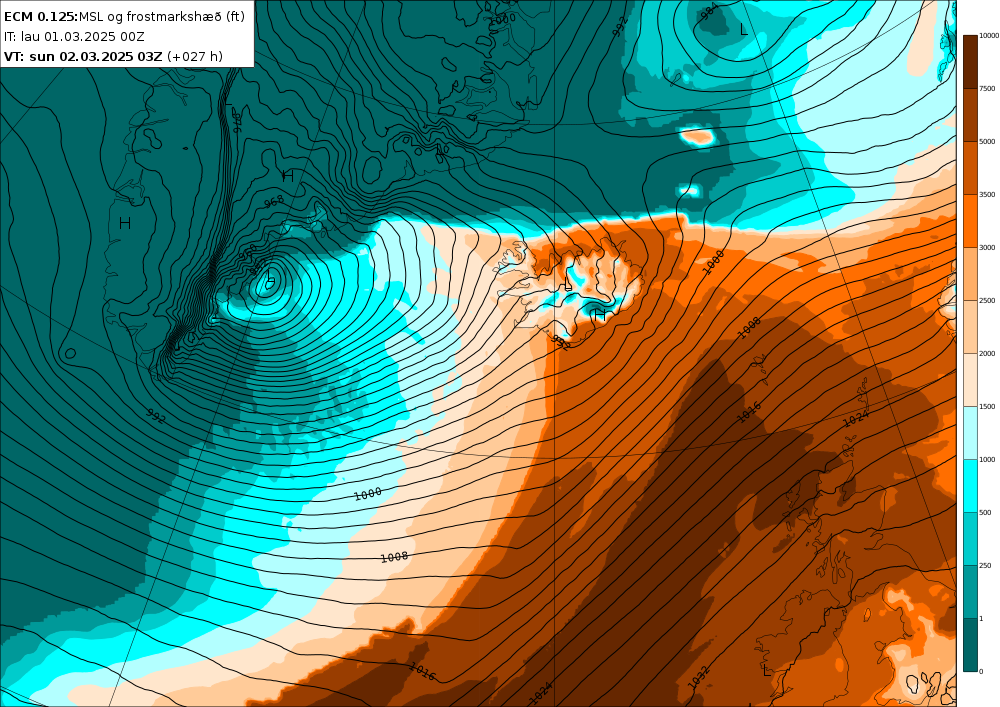Click the 'H' marker above the 968 isobar label
Screen dimensions: 1000x707
coord(288,176)
